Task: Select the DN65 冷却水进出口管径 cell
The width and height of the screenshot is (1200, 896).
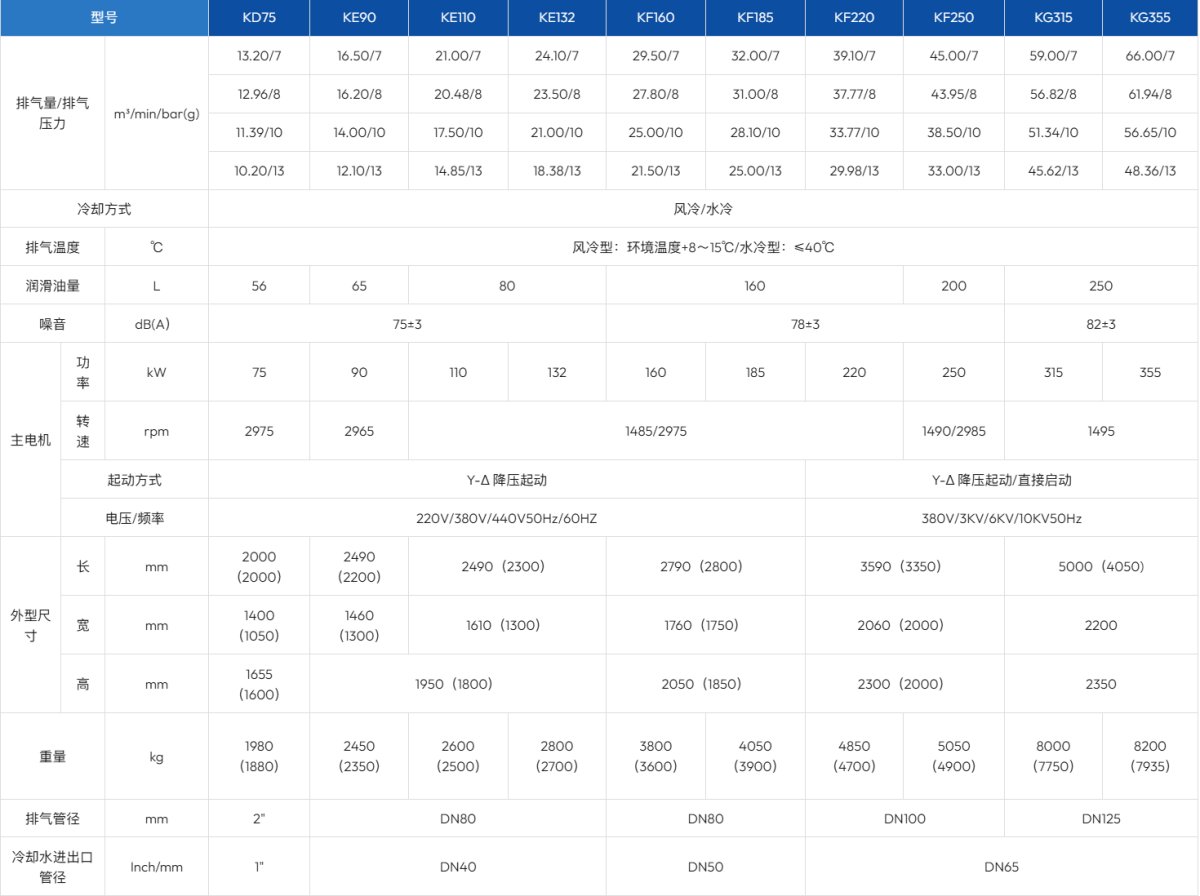Action: [1001, 865]
